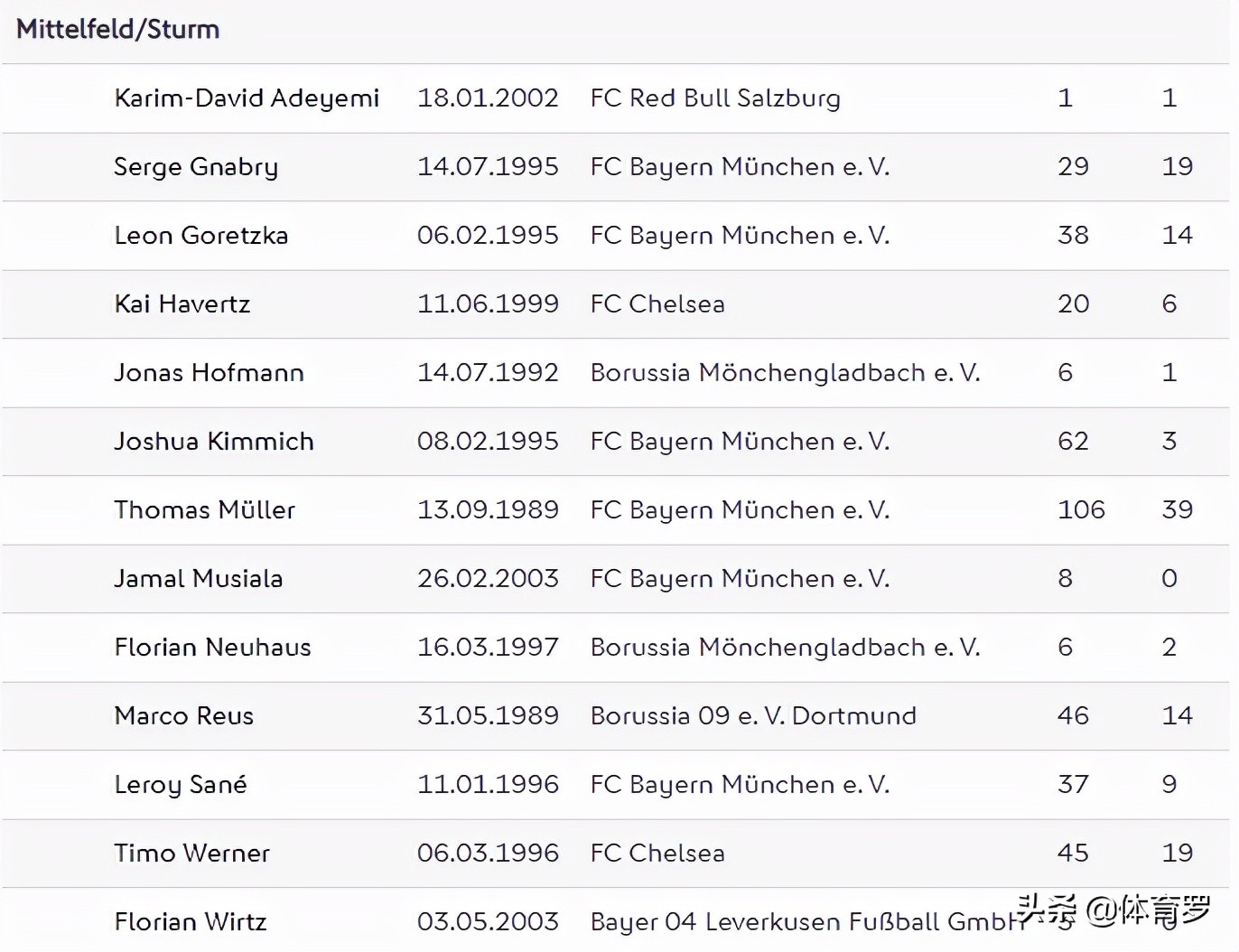Open Florian Wirtz player entry
The height and width of the screenshot is (952, 1239).
pyautogui.click(x=190, y=922)
